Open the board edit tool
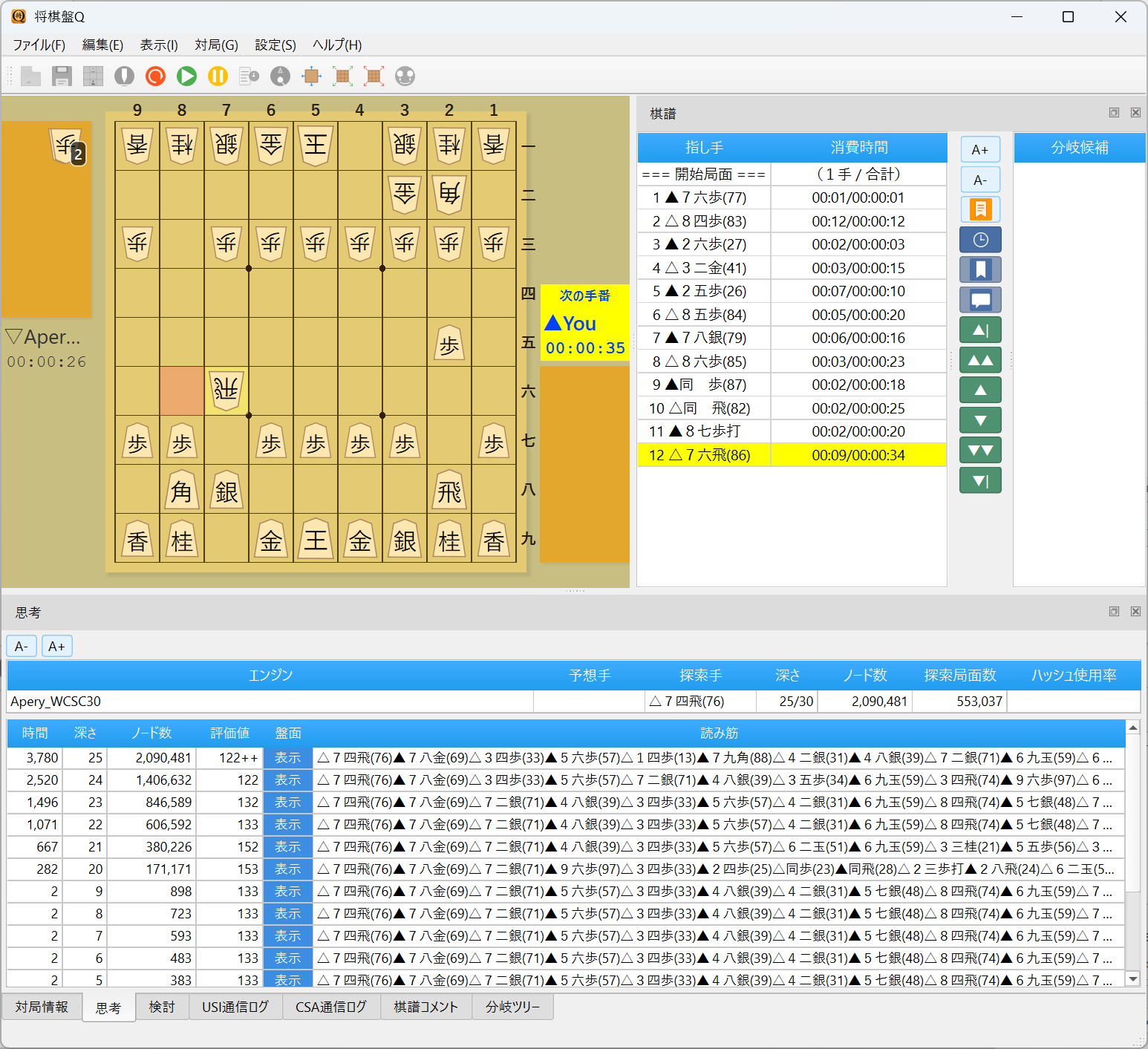1148x1049 pixels. (x=93, y=76)
